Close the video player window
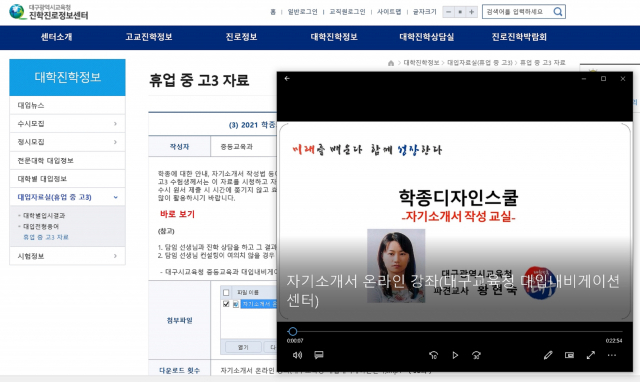The width and height of the screenshot is (640, 382). [623, 78]
